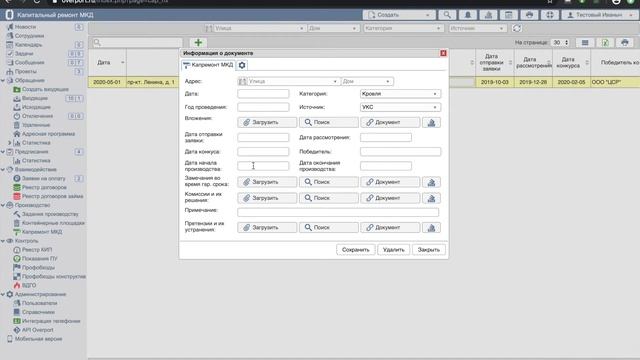Open the Категория filter dropdown above table
The width and height of the screenshot is (640, 360).
tap(403, 28)
